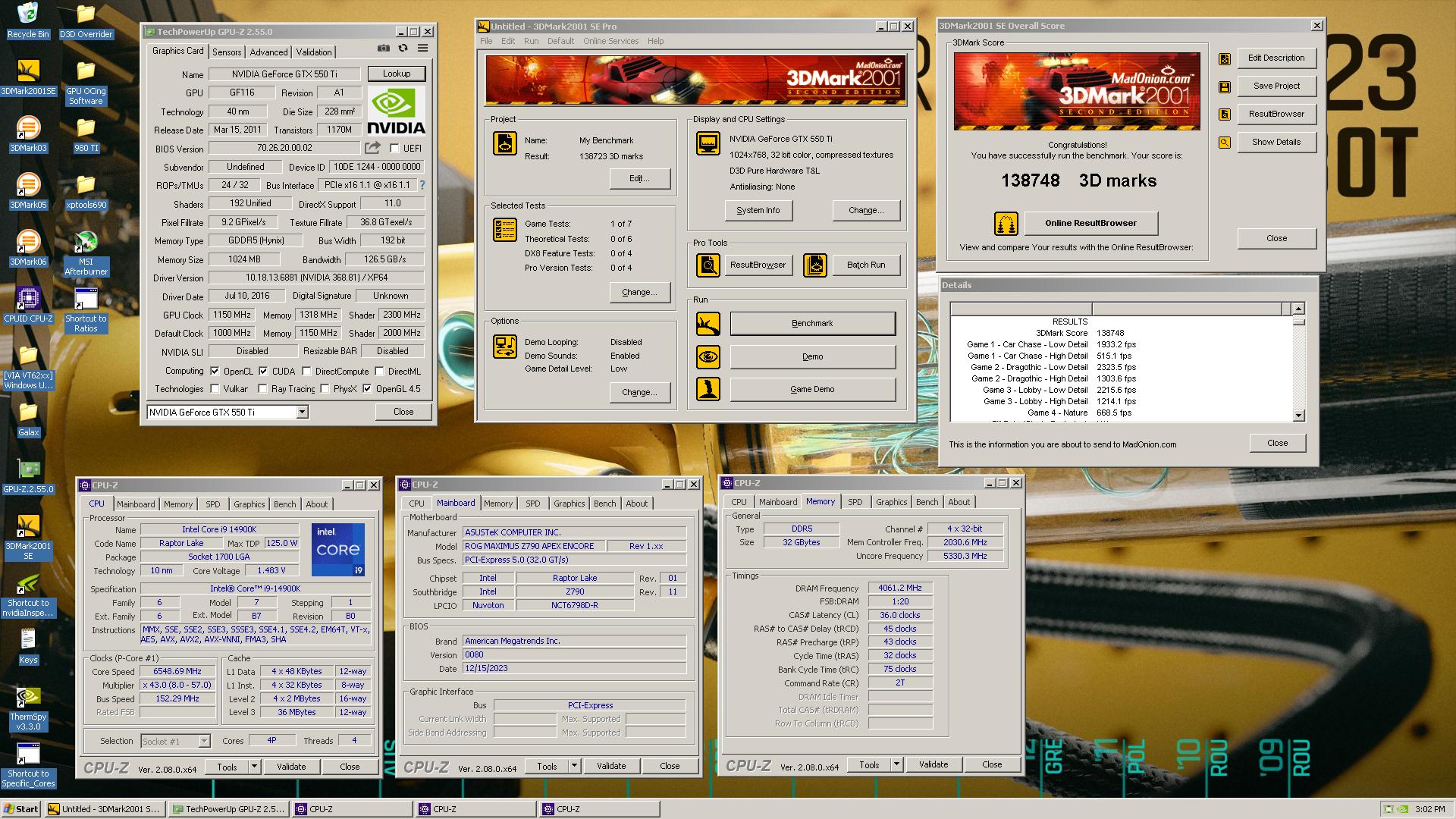Open Bench tab in the CPU tab window
This screenshot has height=819, width=1456.
coord(285,504)
